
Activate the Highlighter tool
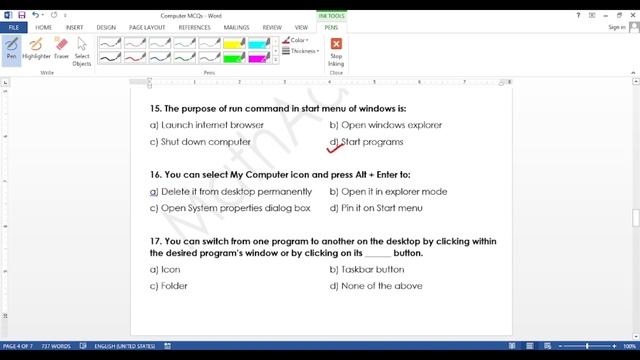pos(36,49)
